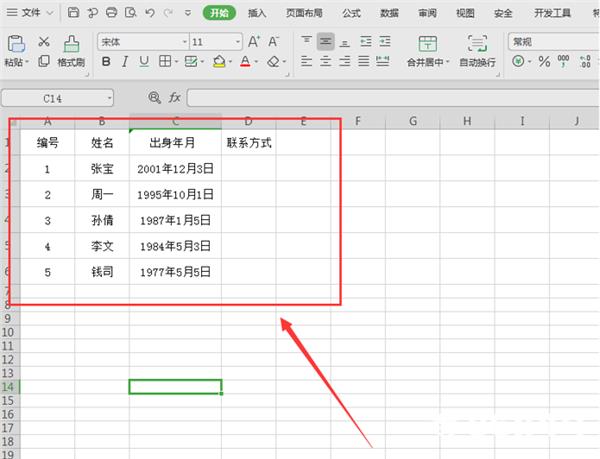Click the Auto Wrap text icon
The height and width of the screenshot is (459, 600).
click(477, 43)
